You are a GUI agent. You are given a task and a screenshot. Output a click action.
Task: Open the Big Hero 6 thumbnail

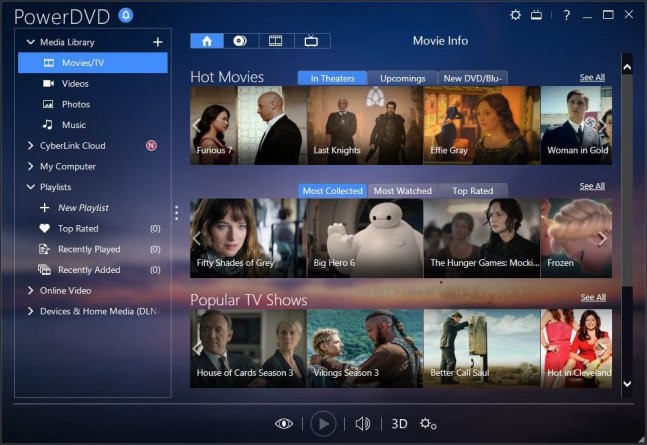click(x=365, y=238)
